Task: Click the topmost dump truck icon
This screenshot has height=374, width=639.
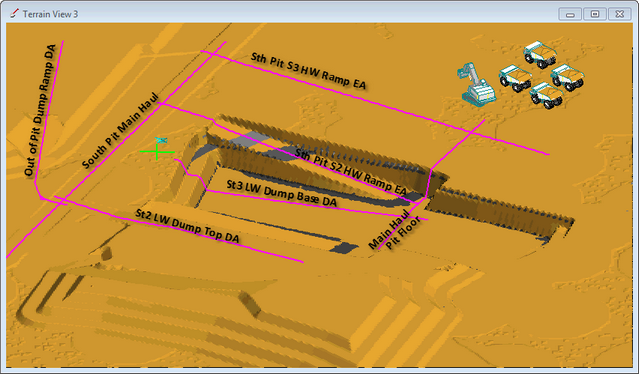Action: point(540,54)
